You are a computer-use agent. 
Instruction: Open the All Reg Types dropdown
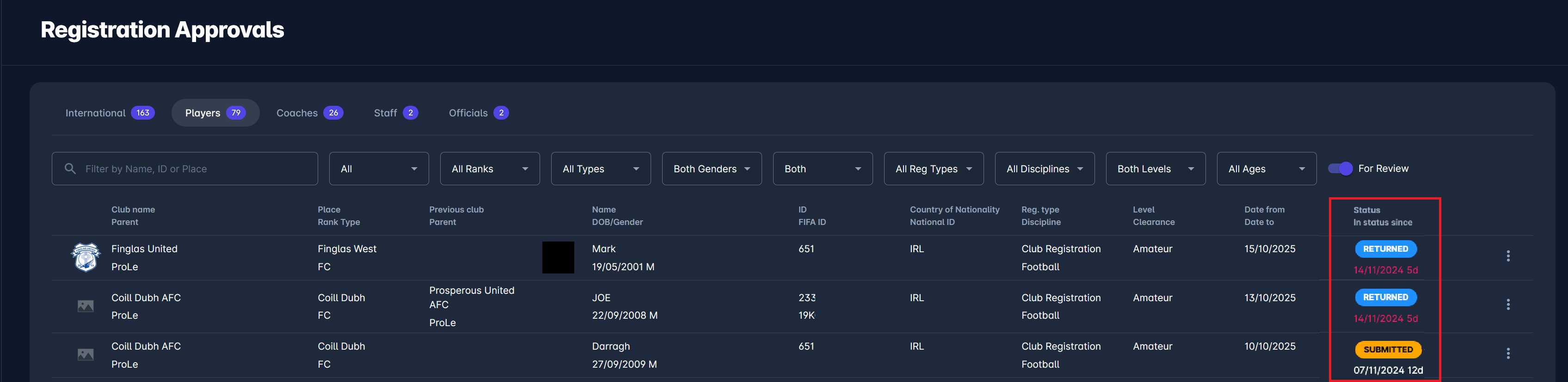tap(933, 169)
